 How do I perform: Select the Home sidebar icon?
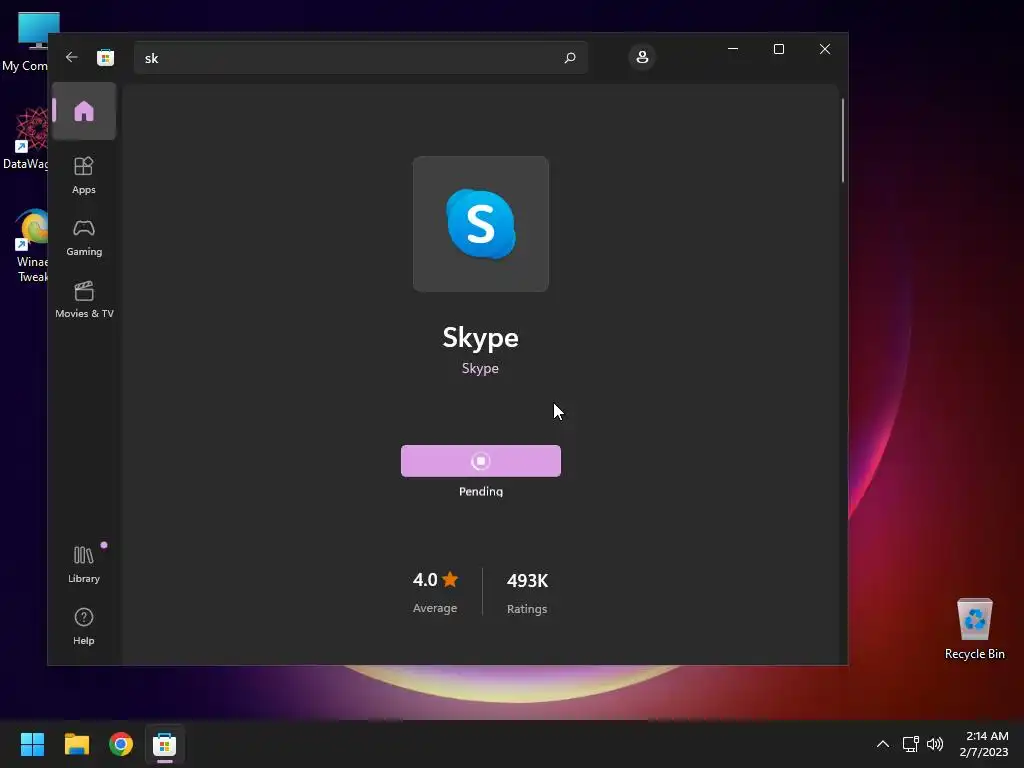tap(84, 111)
